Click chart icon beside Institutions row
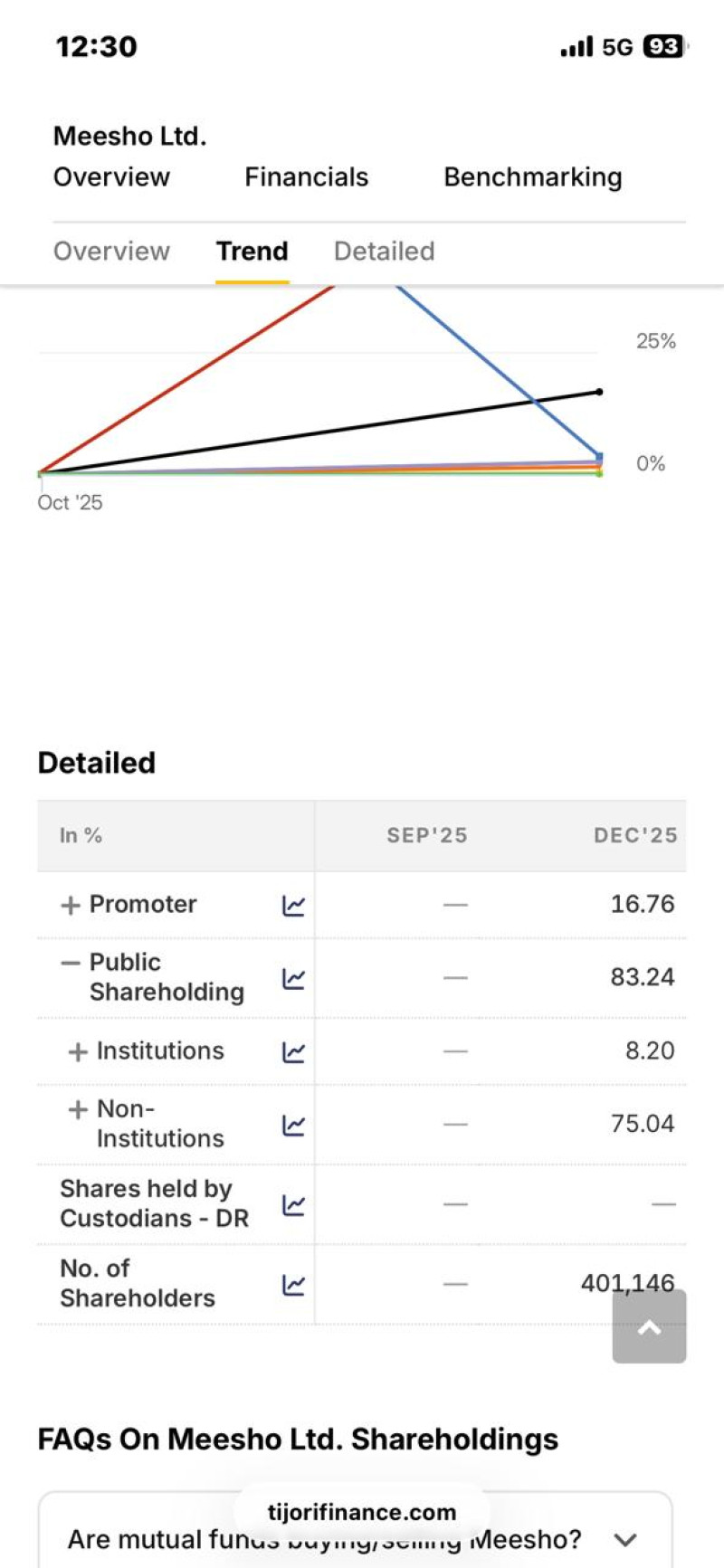This screenshot has height=1568, width=724. [x=293, y=1051]
